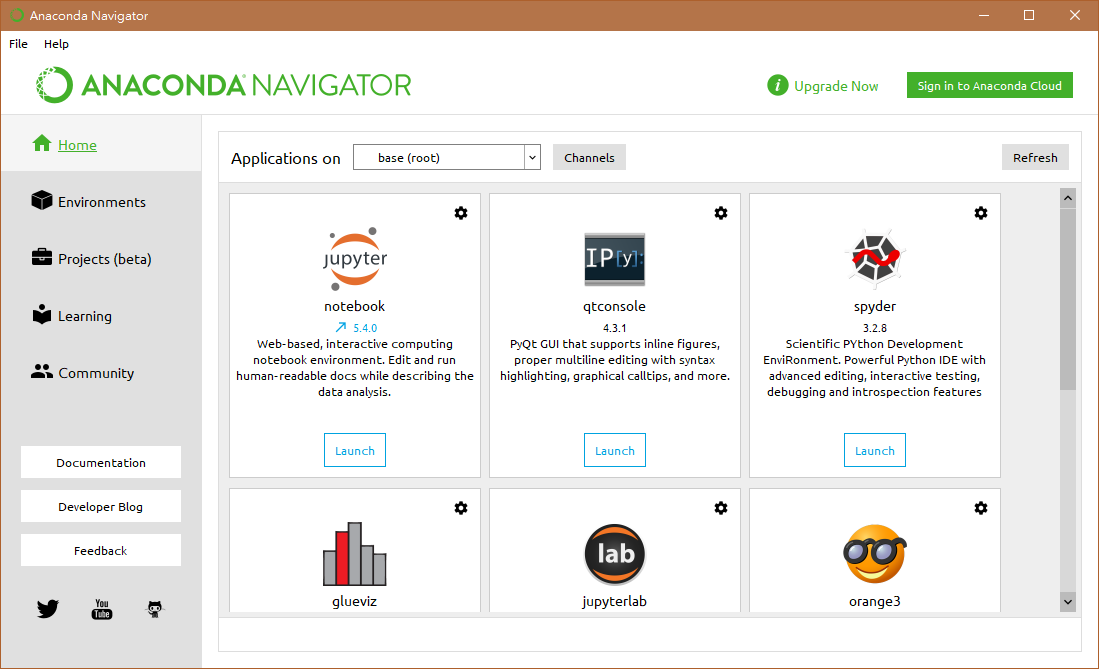Click the scrollbar down arrow
1099x669 pixels.
pyautogui.click(x=1067, y=602)
